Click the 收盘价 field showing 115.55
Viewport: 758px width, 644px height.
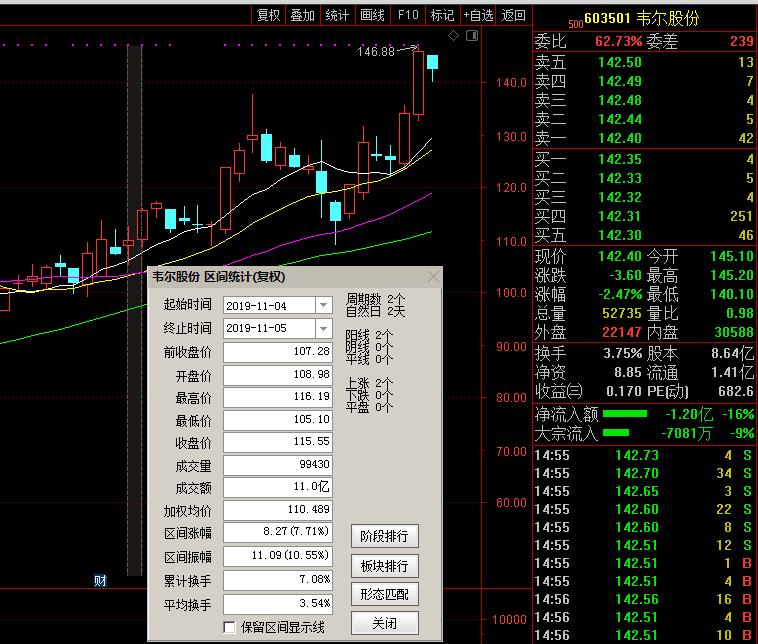click(x=277, y=442)
